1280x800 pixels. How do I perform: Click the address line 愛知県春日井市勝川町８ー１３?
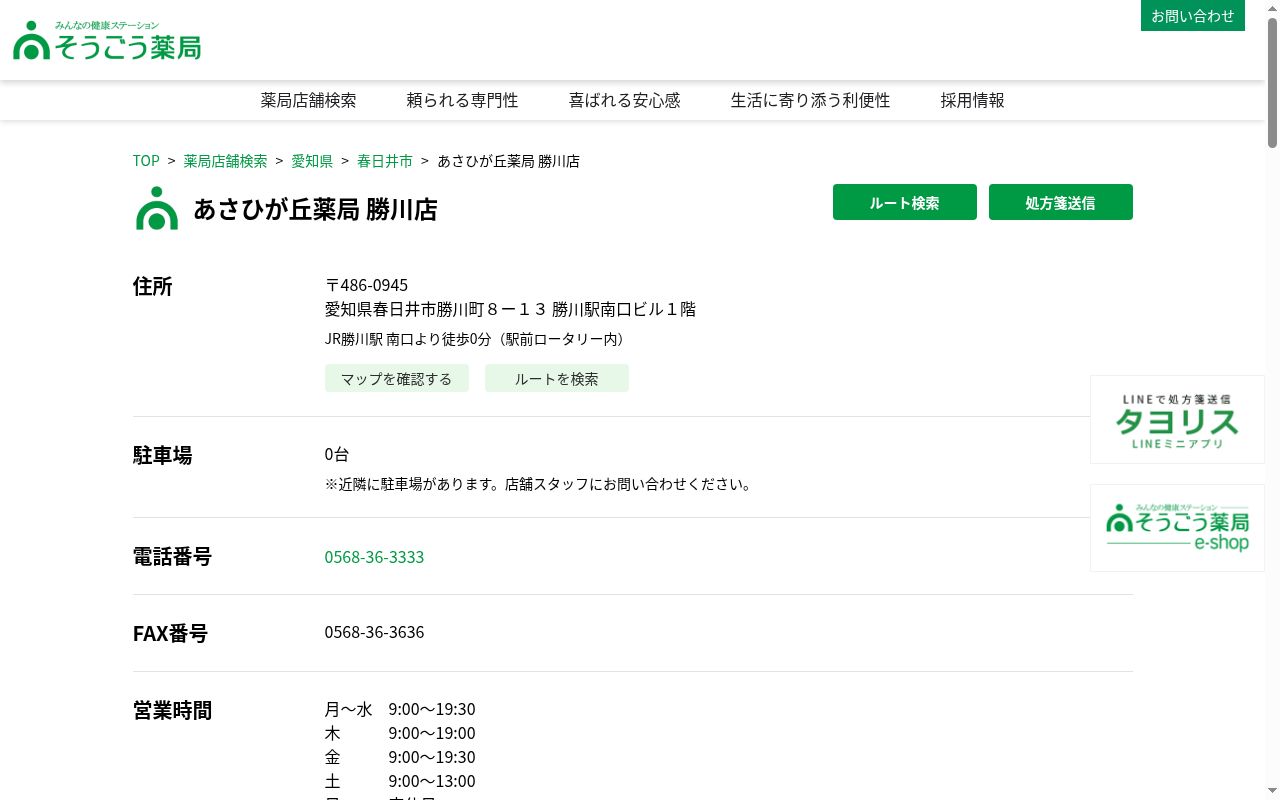pos(510,309)
